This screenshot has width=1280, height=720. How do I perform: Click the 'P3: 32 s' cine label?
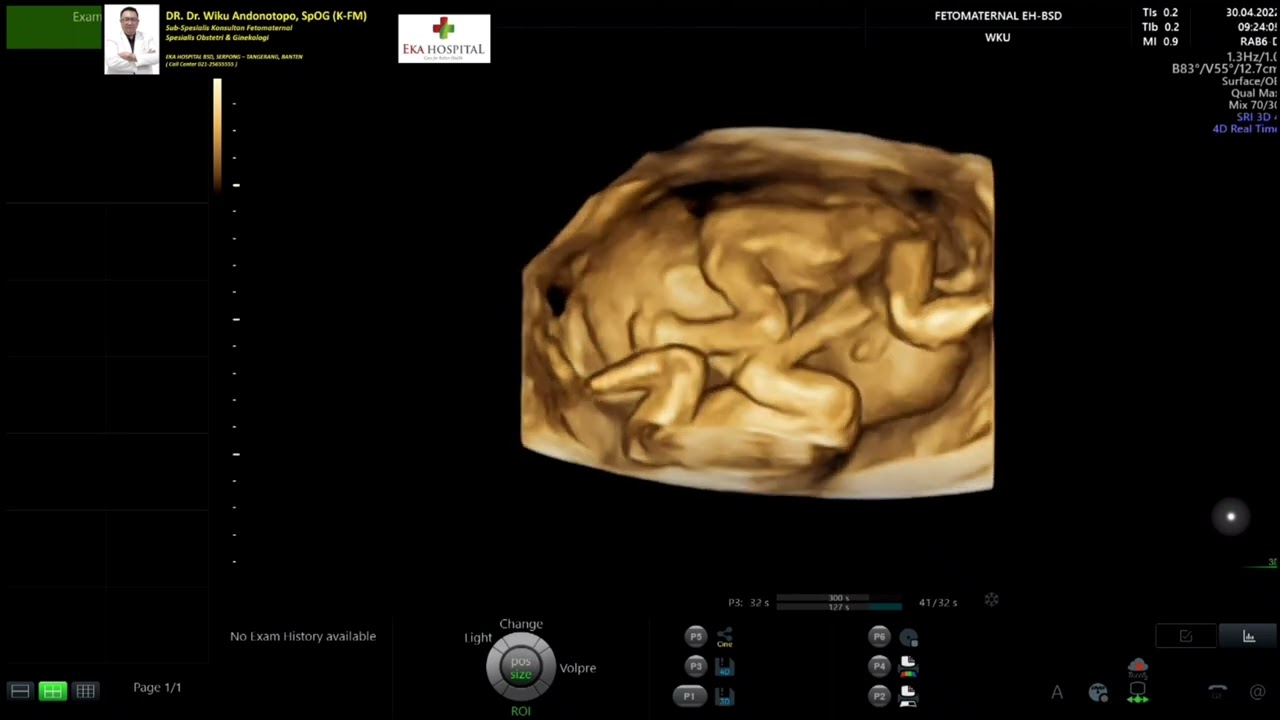749,603
